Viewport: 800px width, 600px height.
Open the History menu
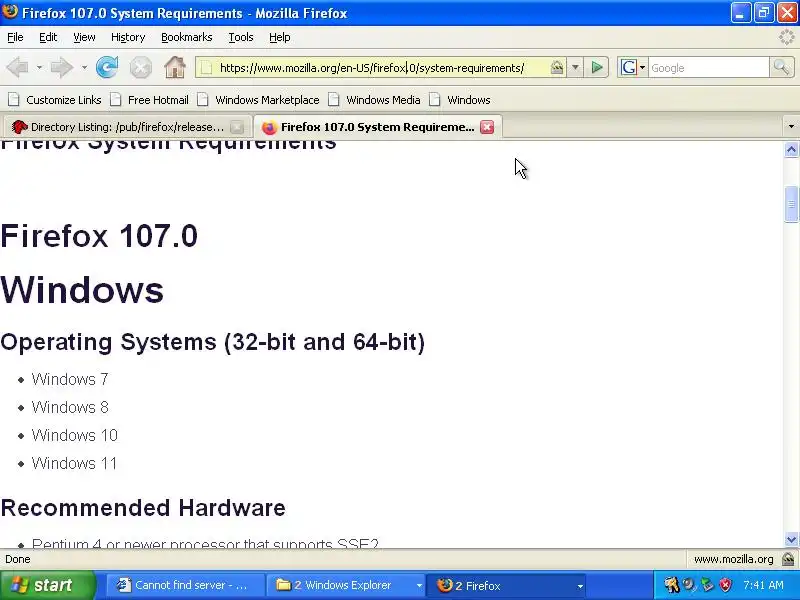pos(128,37)
